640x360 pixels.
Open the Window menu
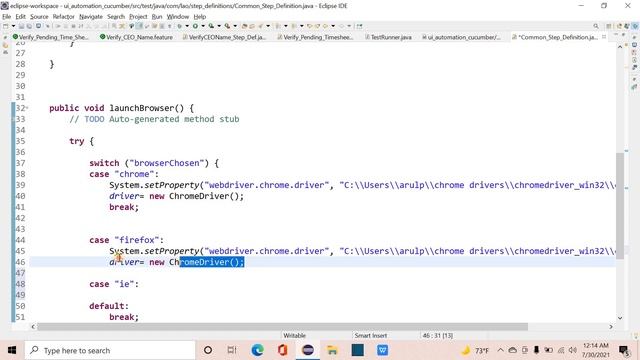tap(178, 16)
